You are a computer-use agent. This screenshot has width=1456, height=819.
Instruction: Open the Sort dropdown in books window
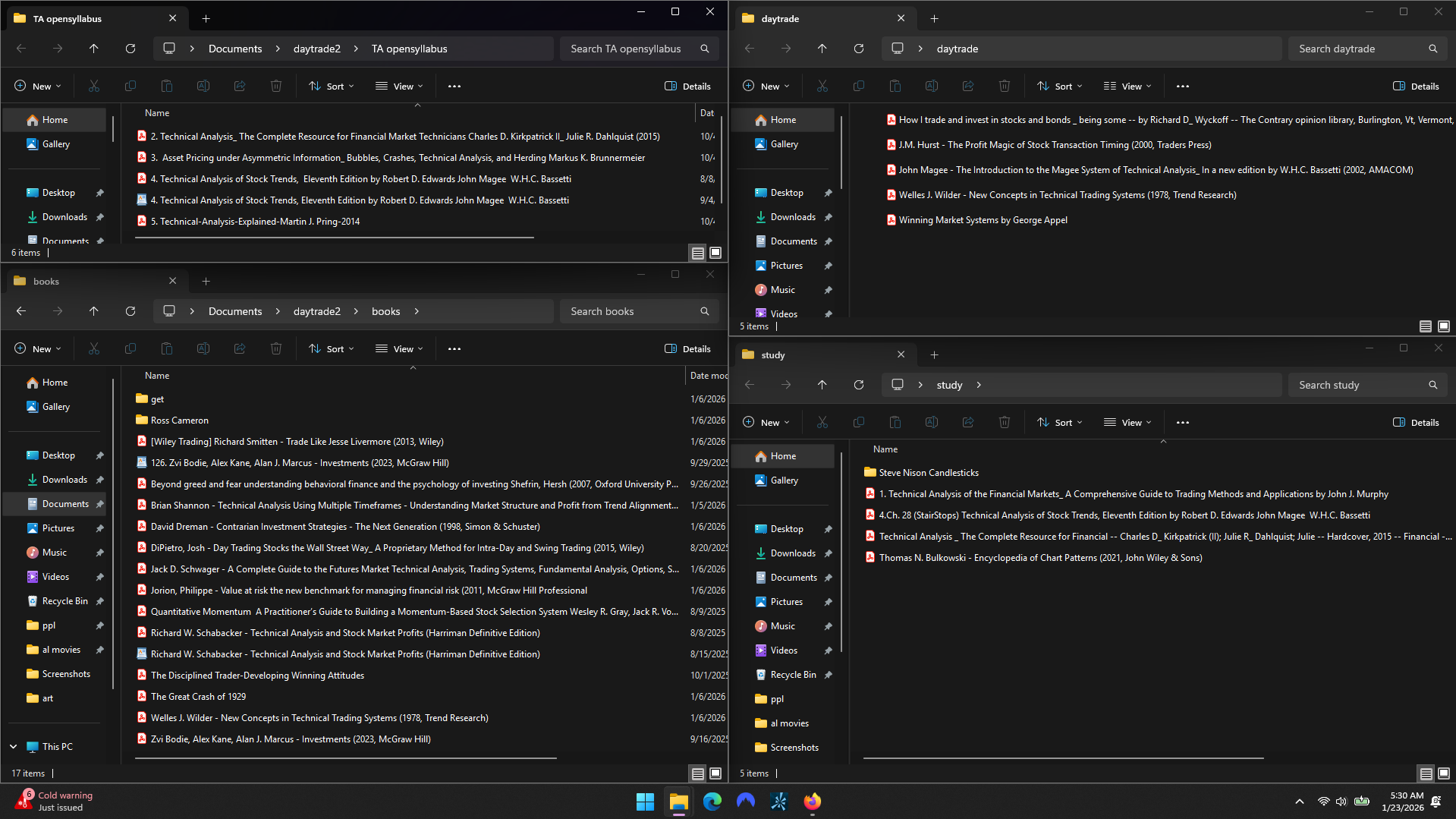[x=332, y=349]
